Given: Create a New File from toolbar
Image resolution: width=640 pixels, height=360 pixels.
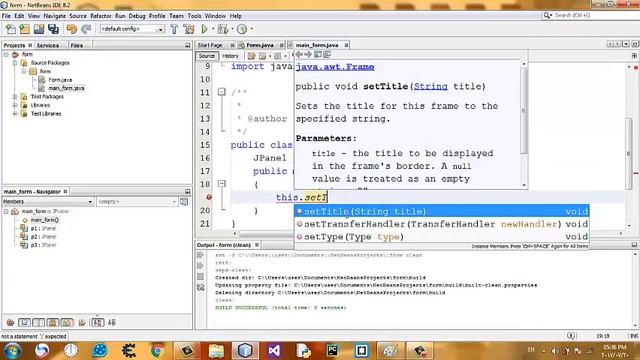Looking at the screenshot, I should 11,29.
